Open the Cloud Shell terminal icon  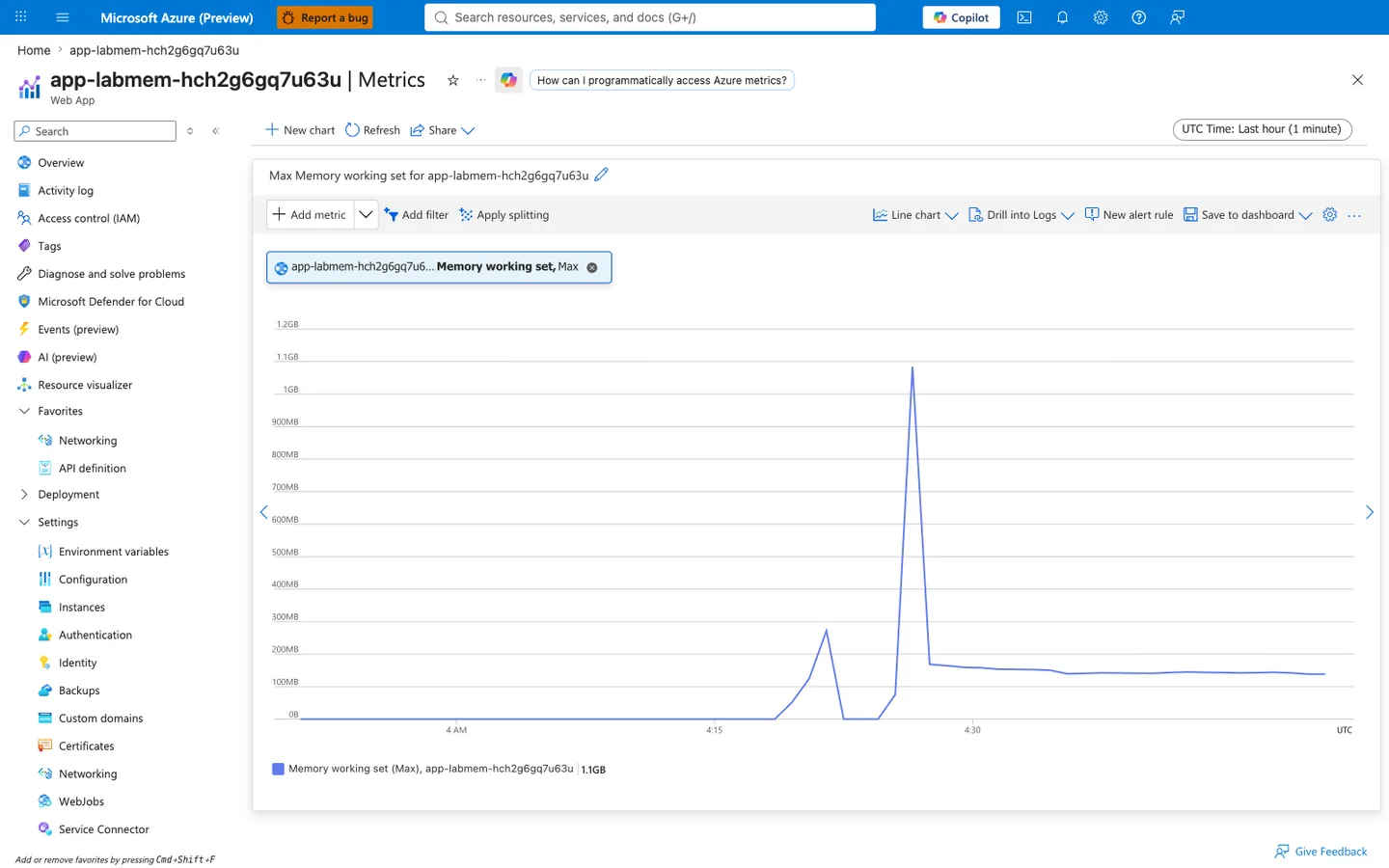(1024, 17)
